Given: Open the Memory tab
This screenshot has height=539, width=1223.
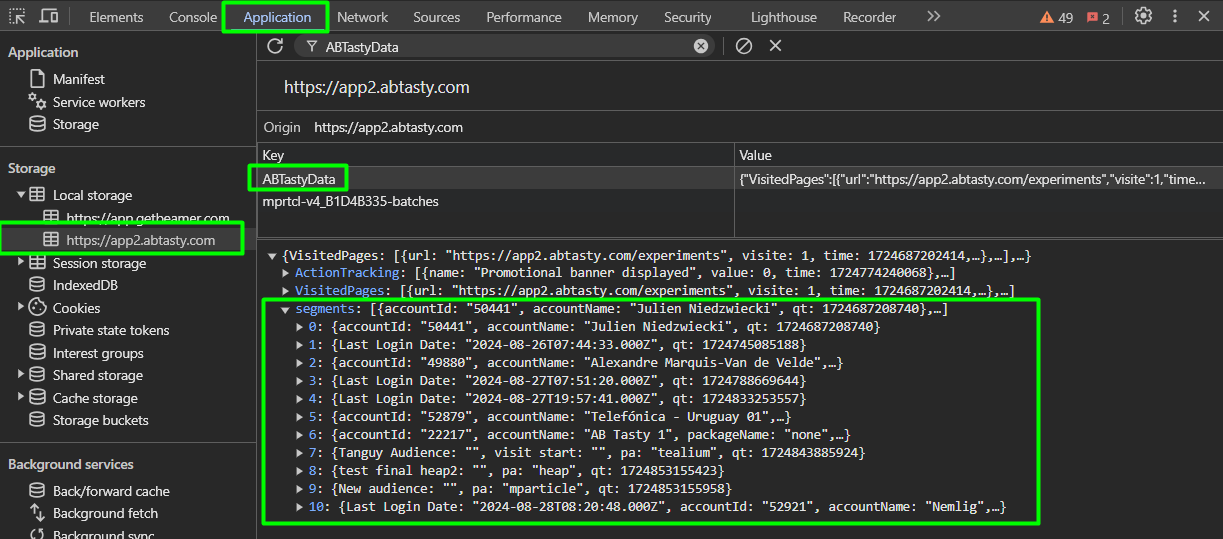Looking at the screenshot, I should pyautogui.click(x=613, y=17).
